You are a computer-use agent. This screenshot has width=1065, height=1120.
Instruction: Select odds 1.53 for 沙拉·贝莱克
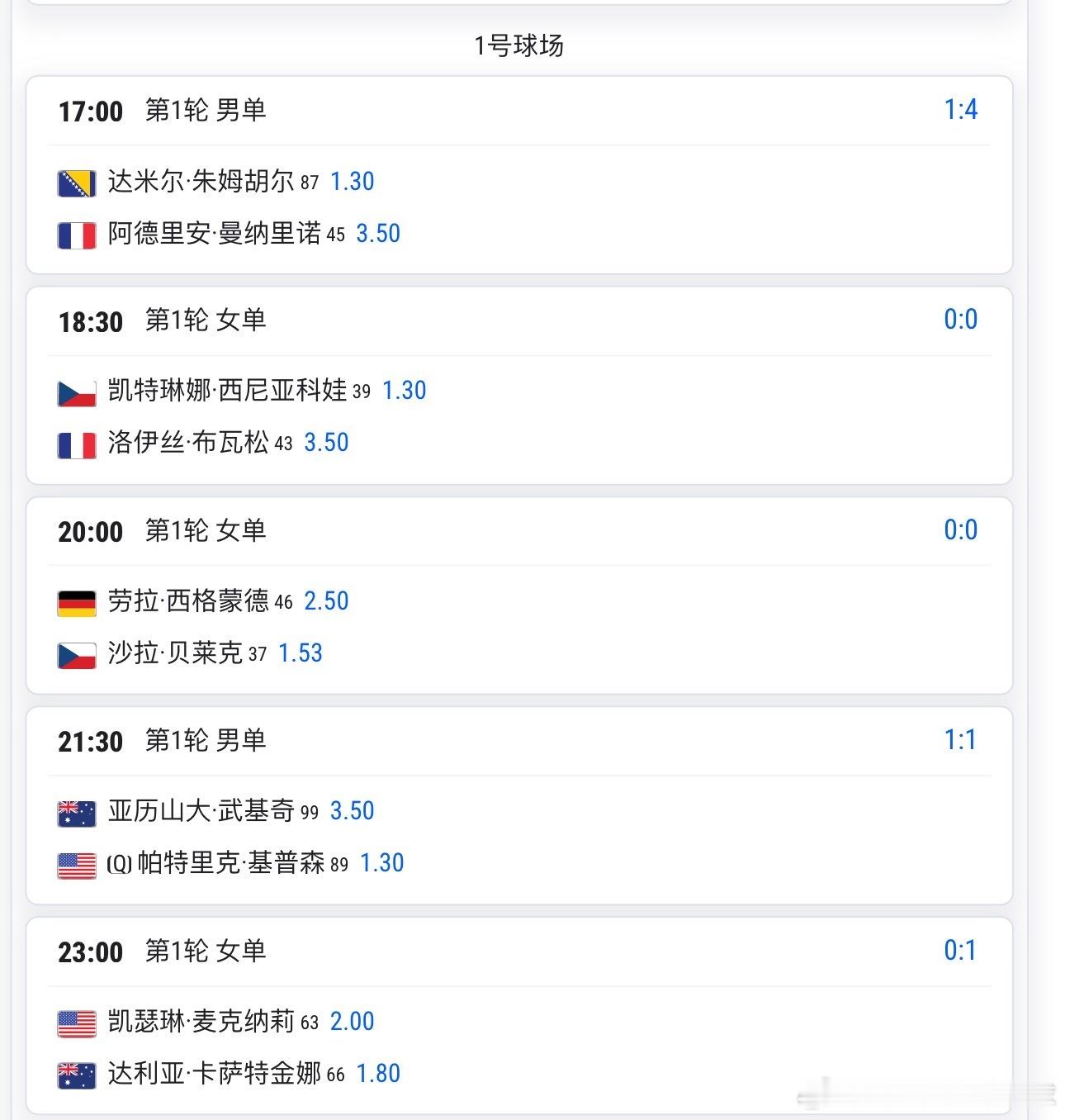coord(301,653)
